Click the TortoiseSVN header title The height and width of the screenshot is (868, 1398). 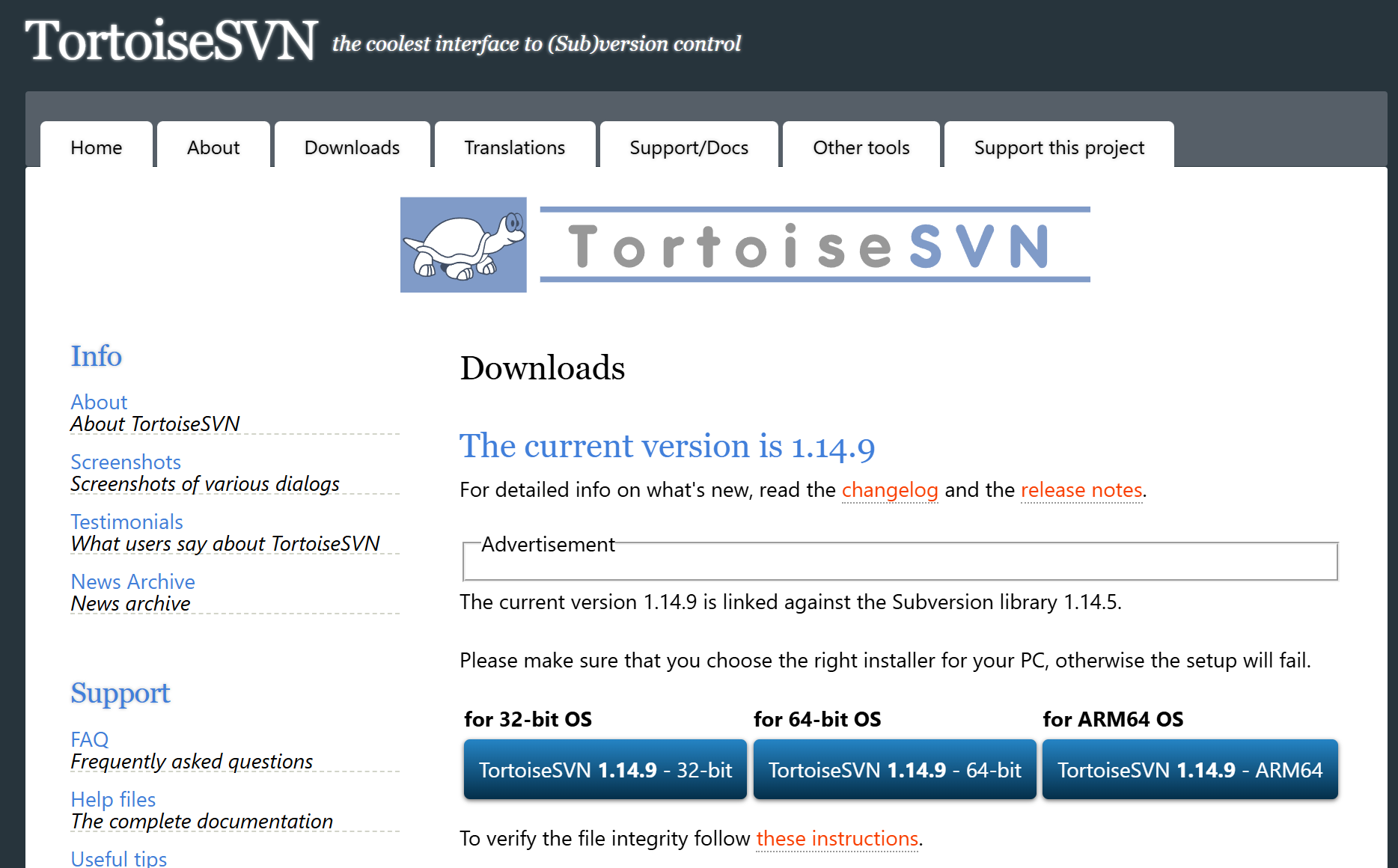click(x=171, y=41)
